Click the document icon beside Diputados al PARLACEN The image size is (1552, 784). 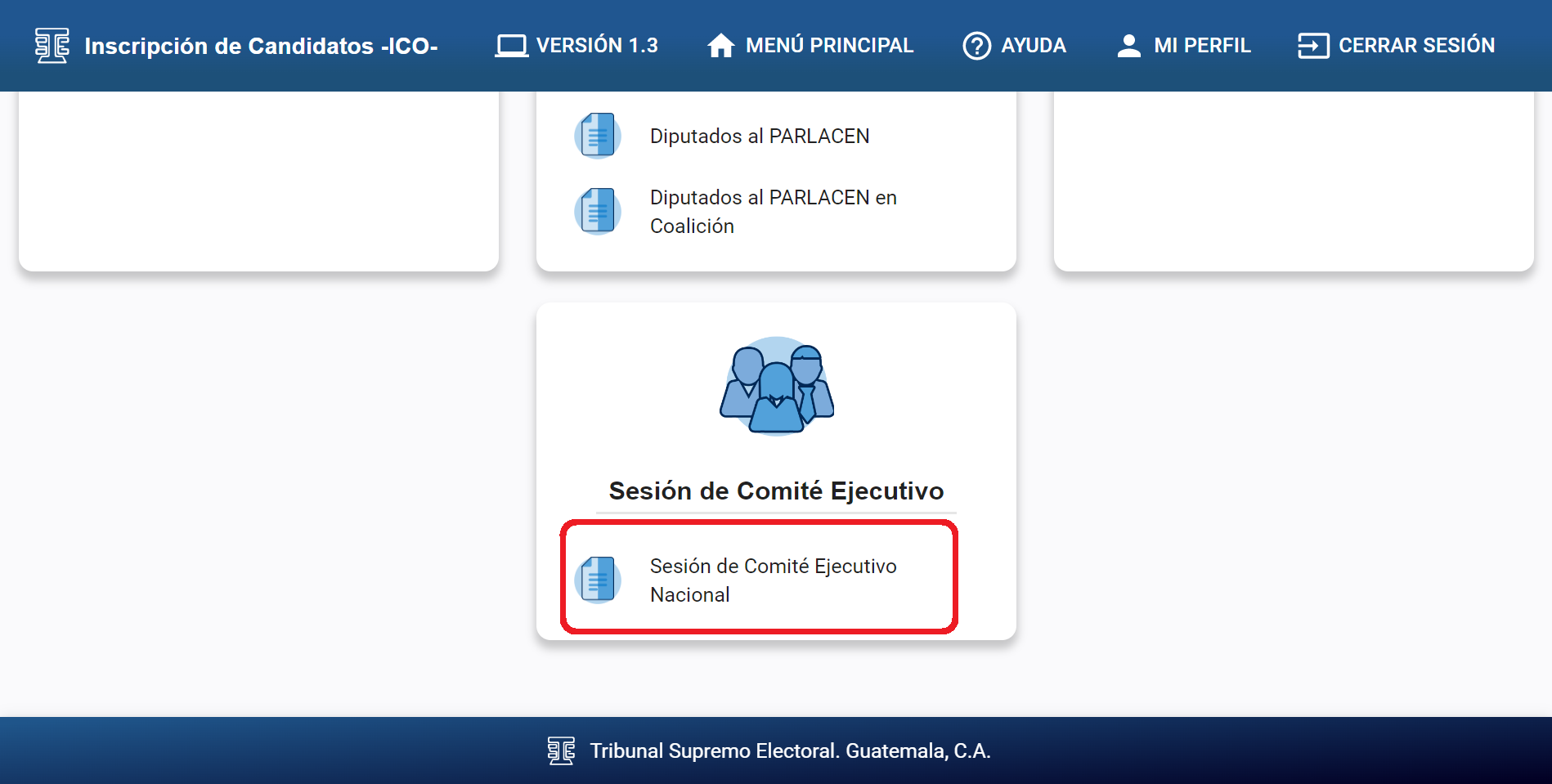598,136
